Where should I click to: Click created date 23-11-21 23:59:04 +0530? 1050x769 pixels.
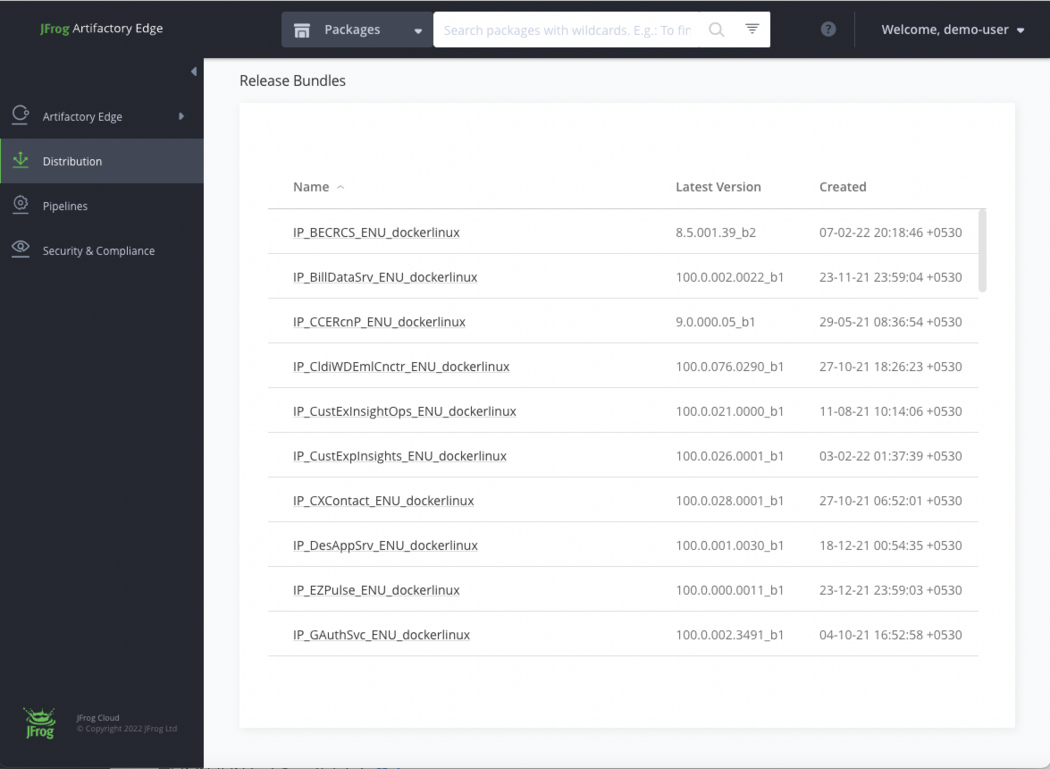click(x=891, y=277)
